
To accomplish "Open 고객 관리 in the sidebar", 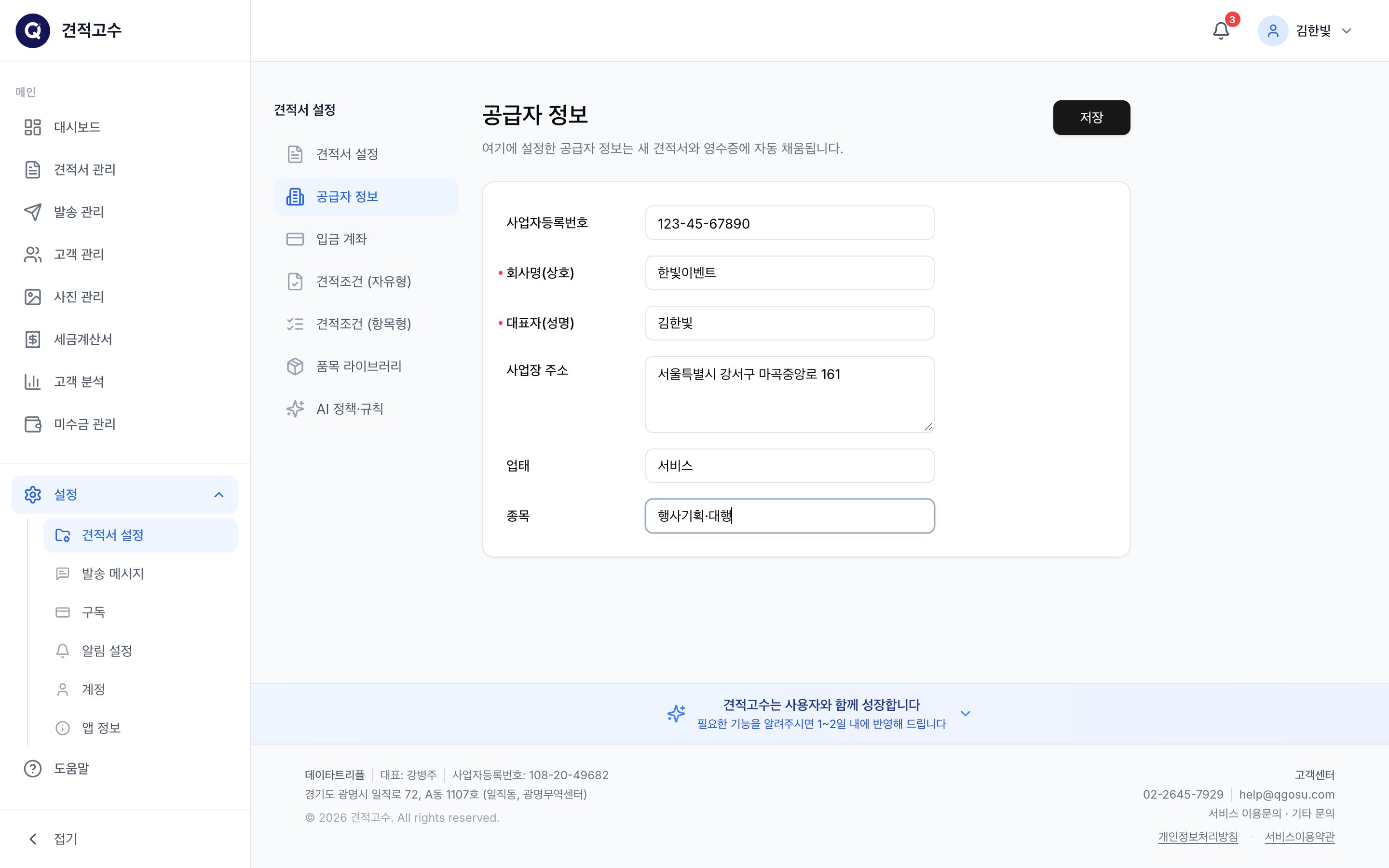I will click(124, 254).
